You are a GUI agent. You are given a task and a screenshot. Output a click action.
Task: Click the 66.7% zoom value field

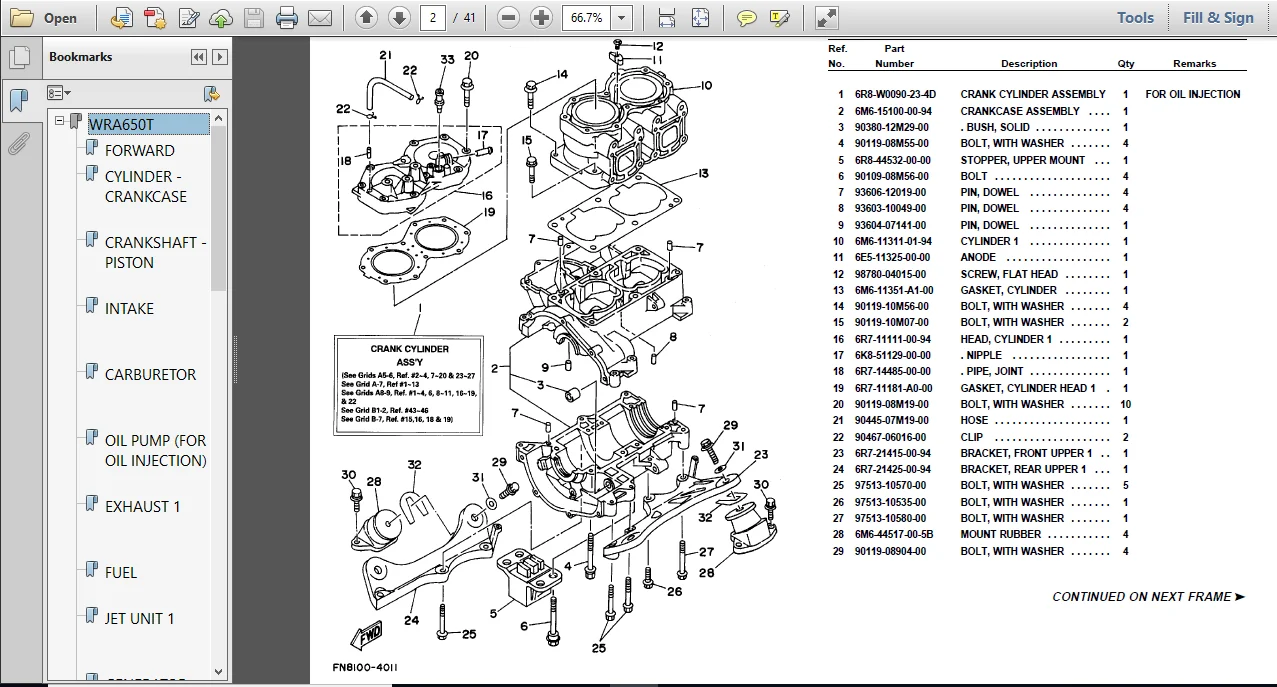(586, 18)
